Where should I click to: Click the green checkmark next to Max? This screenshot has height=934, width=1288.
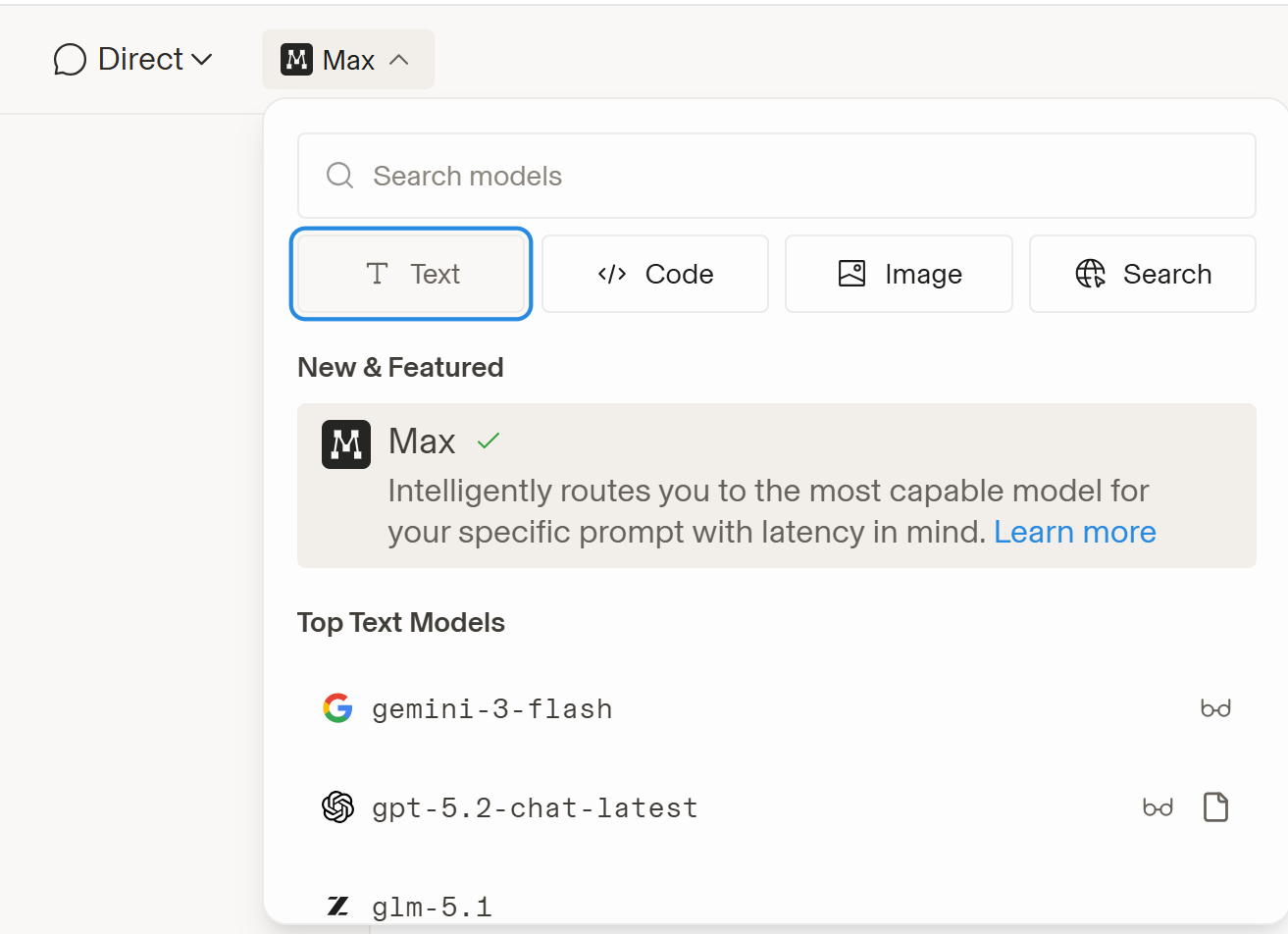click(x=489, y=441)
